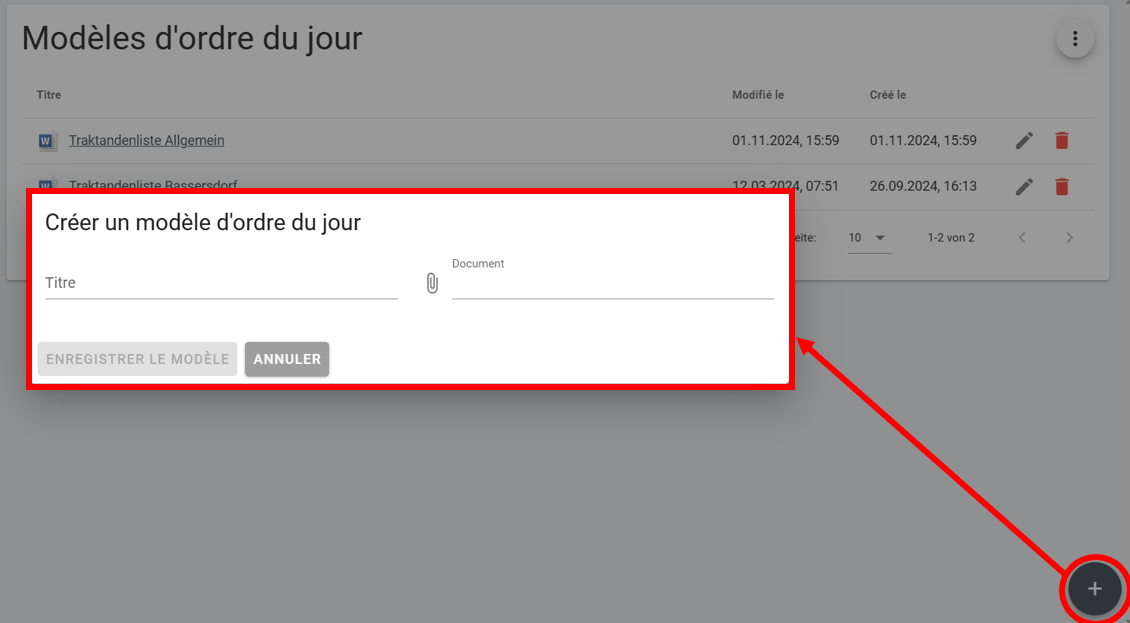Click Word icon beside Traktandenliste Allgemein

(46, 141)
